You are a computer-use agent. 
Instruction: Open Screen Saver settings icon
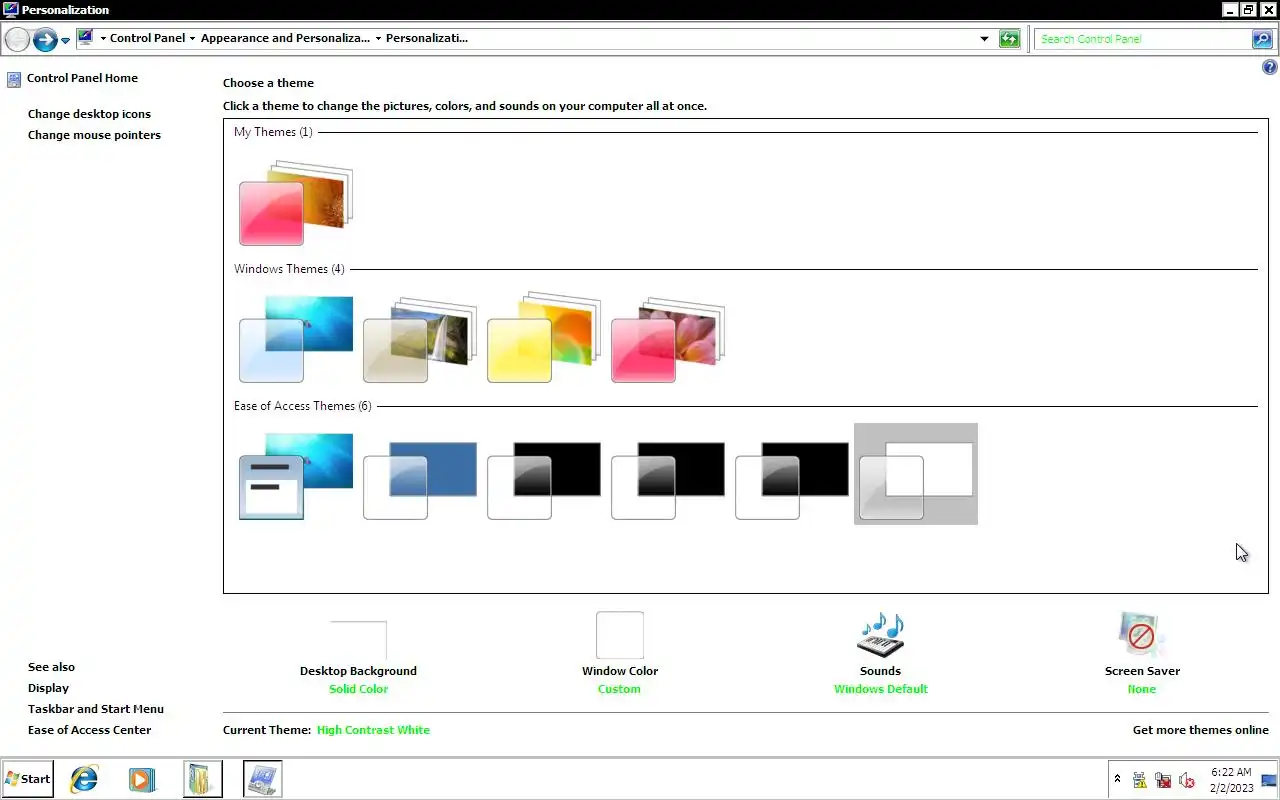coord(1142,636)
